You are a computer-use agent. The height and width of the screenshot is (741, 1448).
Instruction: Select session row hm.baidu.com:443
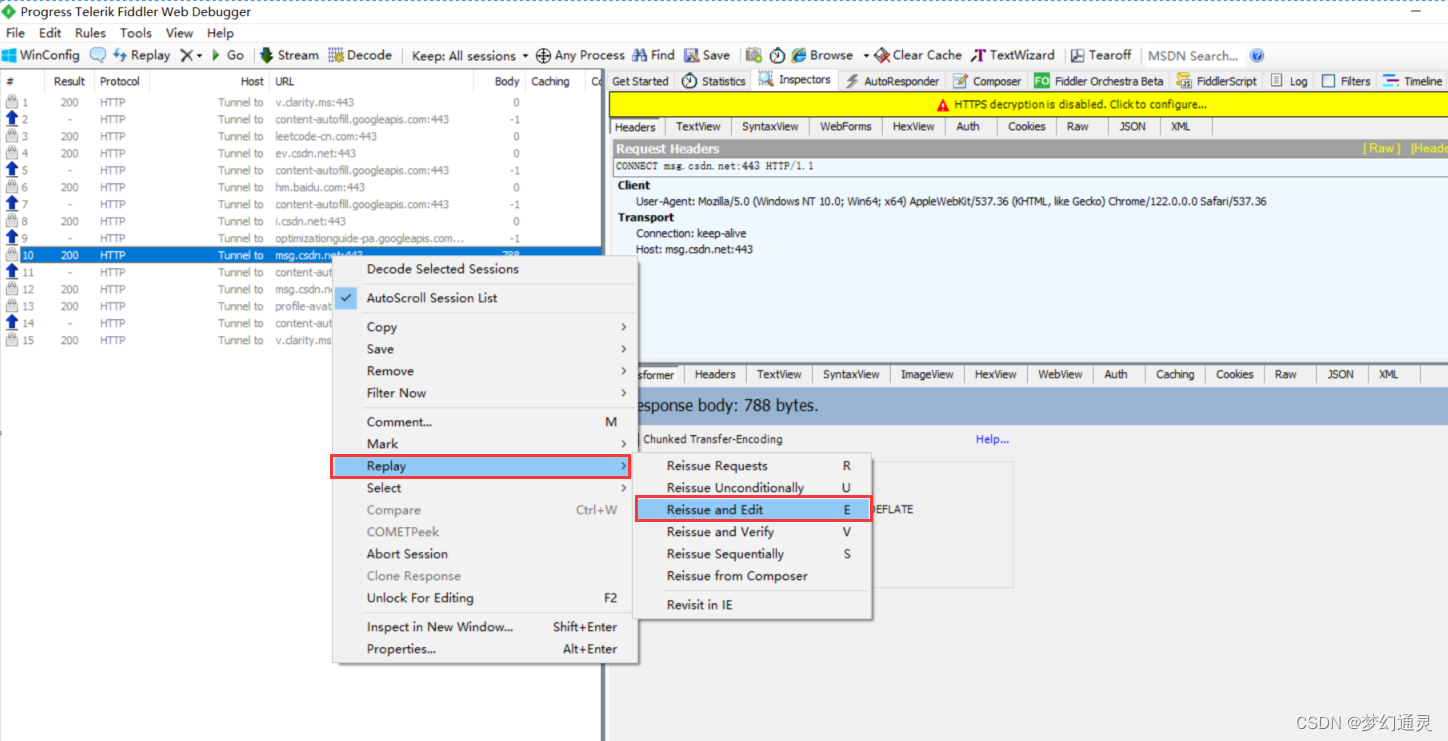point(300,187)
